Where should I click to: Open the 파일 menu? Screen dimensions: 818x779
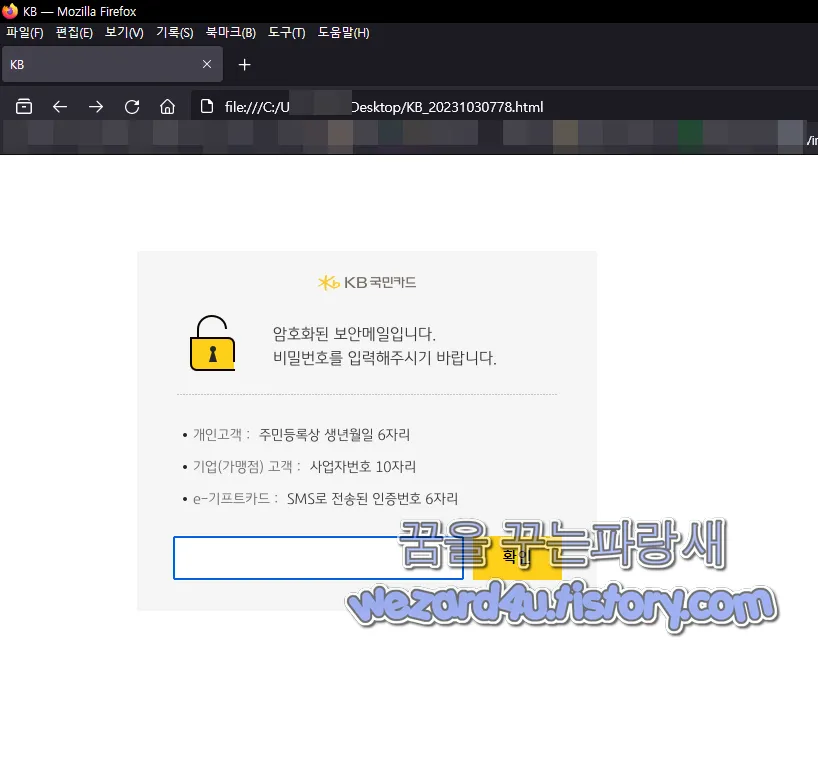[x=23, y=32]
